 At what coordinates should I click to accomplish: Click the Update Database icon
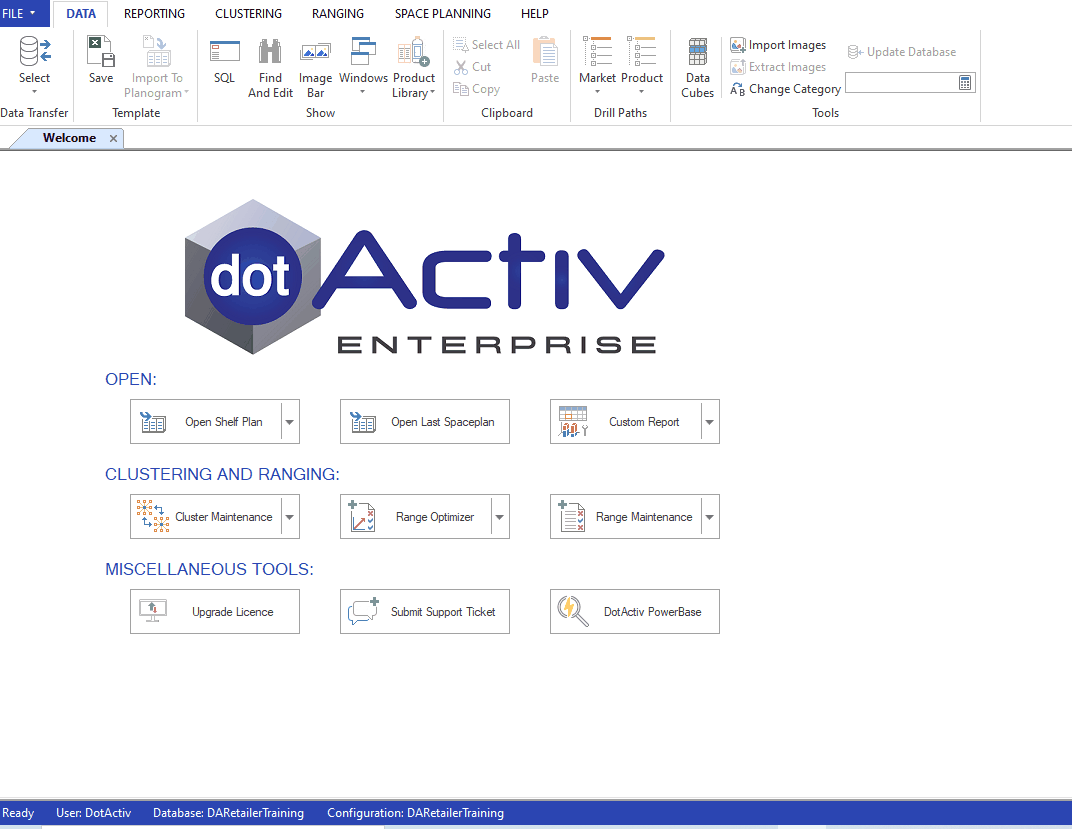[x=855, y=52]
